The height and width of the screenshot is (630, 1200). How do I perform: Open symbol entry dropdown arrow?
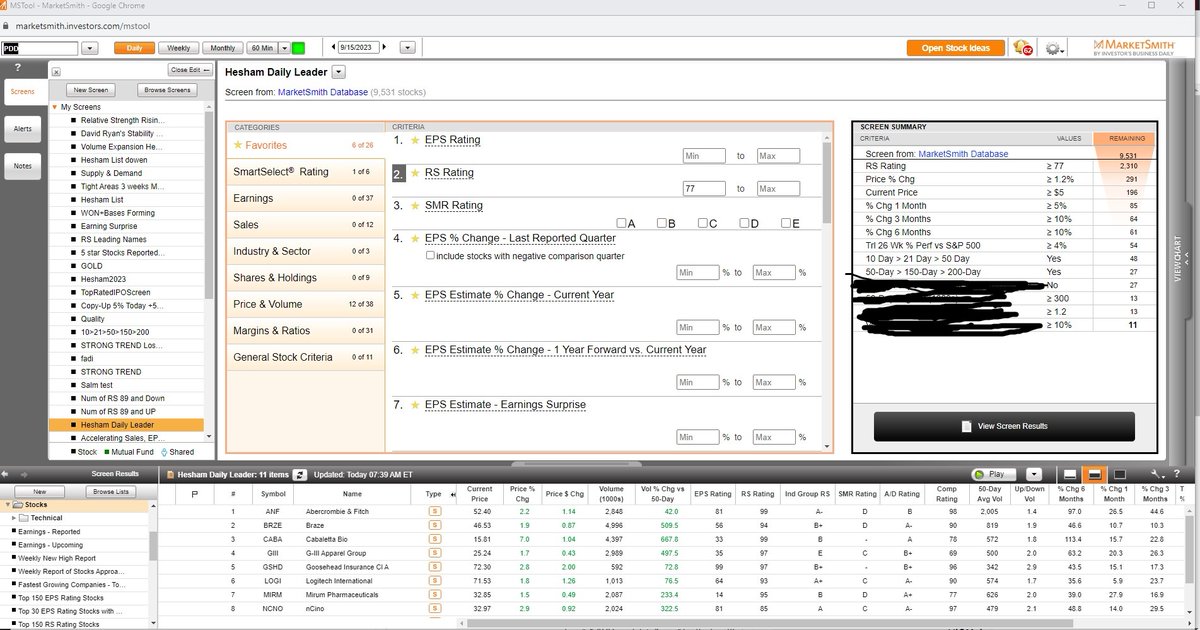point(89,48)
